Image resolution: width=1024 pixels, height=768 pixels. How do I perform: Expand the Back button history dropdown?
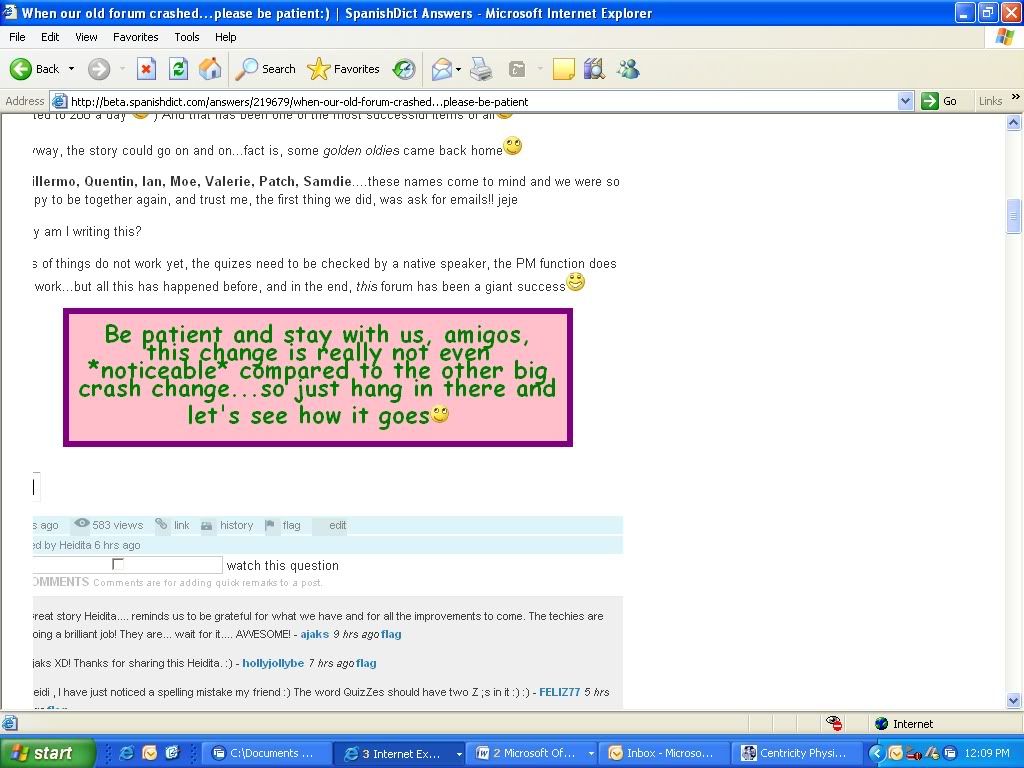(71, 69)
